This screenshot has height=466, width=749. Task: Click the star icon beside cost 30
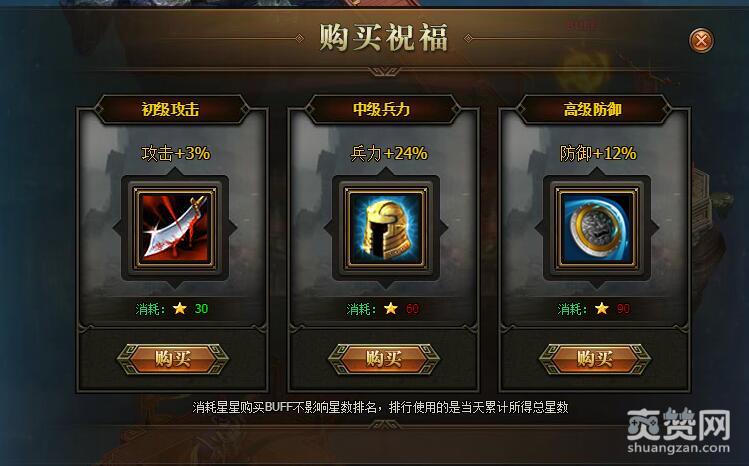pos(180,308)
